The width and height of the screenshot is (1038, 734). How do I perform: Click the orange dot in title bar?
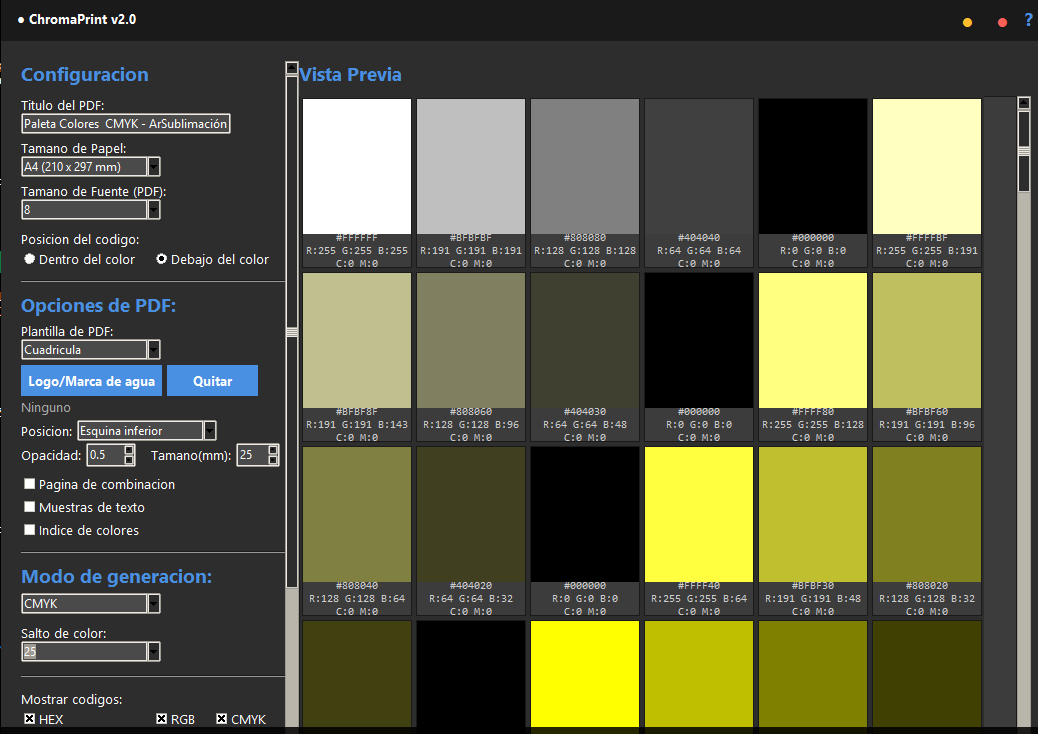[x=967, y=23]
